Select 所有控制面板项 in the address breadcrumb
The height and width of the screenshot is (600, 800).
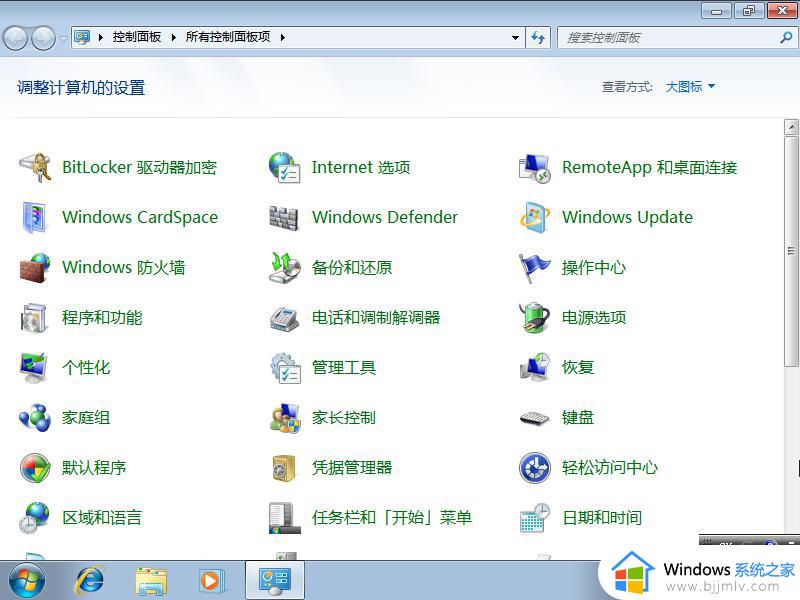tap(228, 37)
